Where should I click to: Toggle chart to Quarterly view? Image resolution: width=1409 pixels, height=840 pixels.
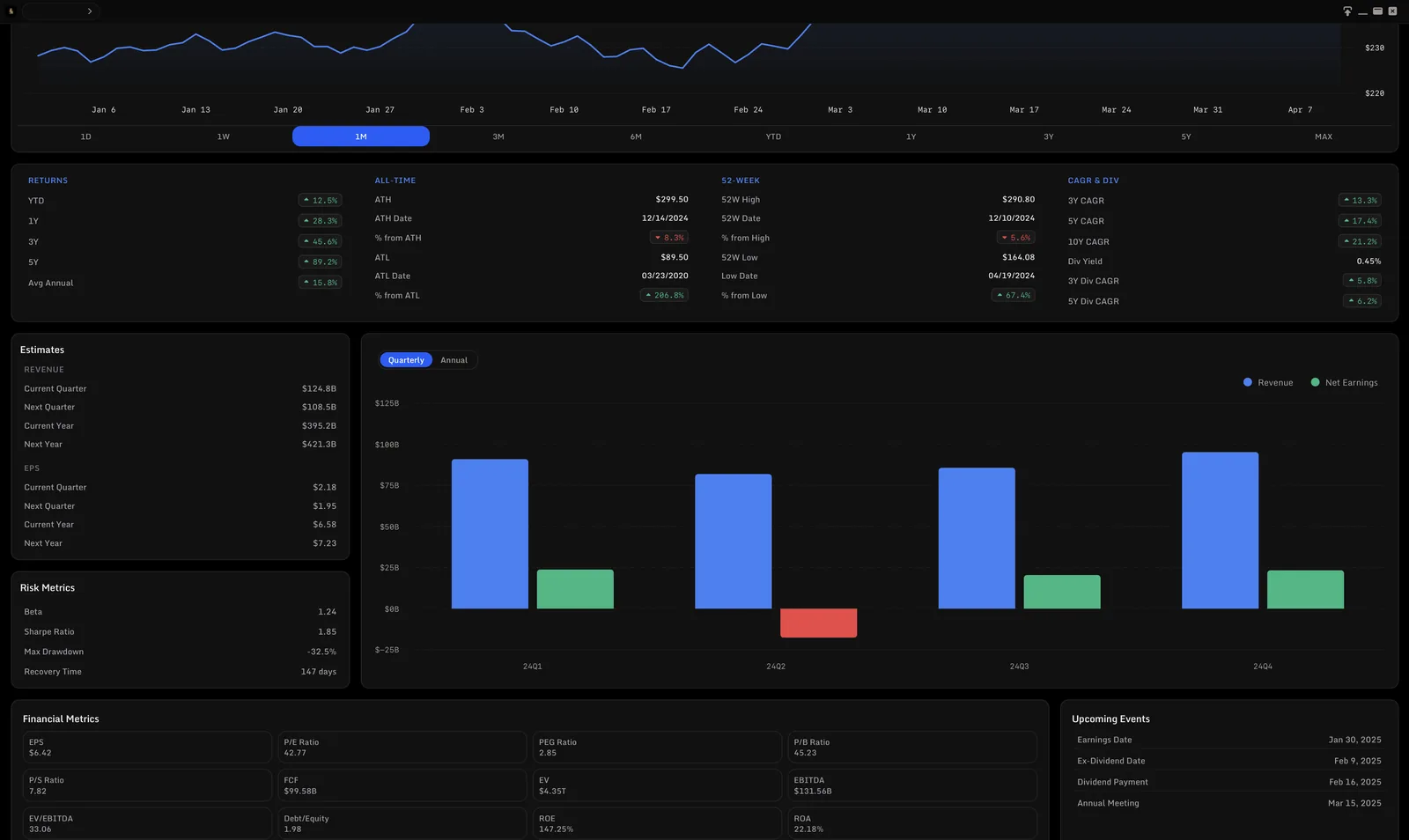coord(406,360)
